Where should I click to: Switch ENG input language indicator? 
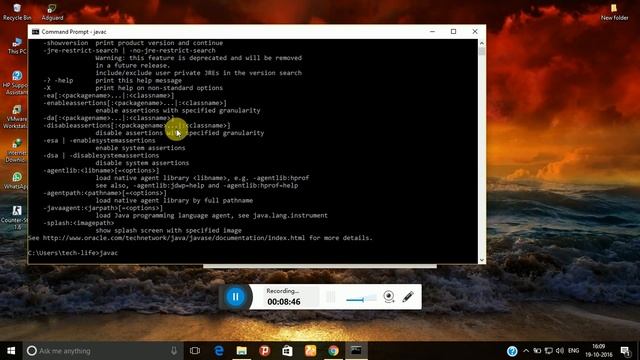(x=573, y=351)
